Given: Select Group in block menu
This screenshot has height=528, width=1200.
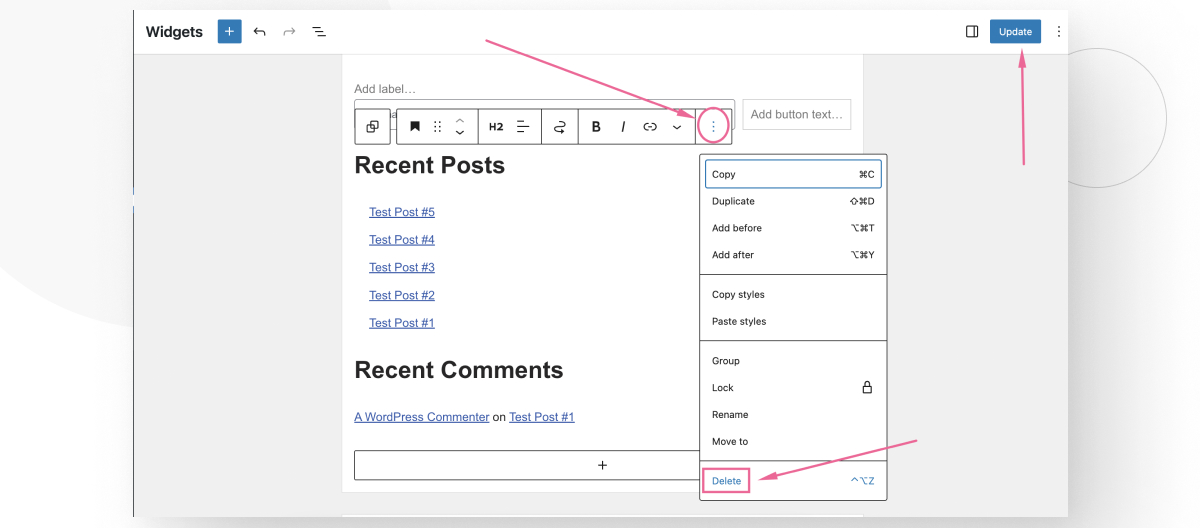Looking at the screenshot, I should (x=793, y=361).
